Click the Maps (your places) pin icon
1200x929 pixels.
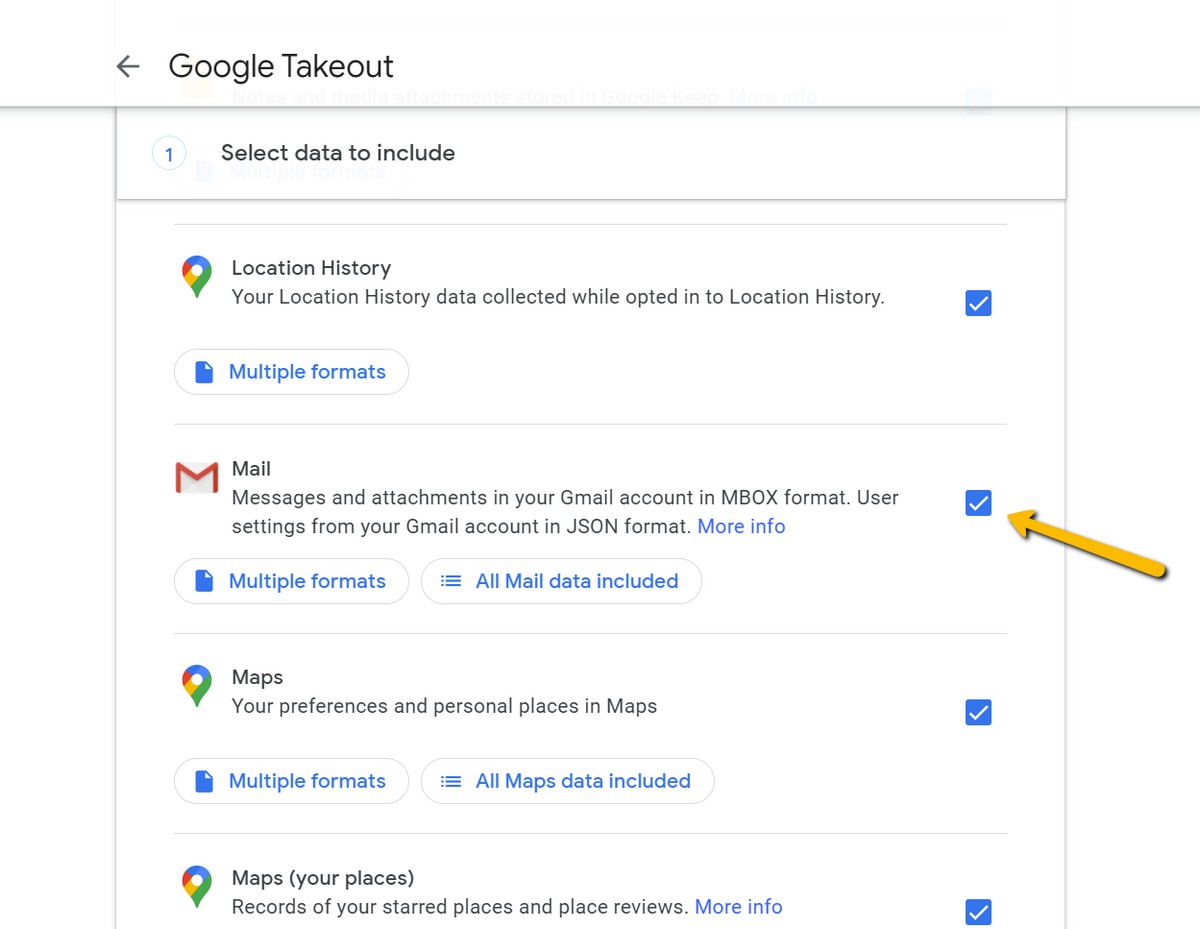[x=197, y=886]
